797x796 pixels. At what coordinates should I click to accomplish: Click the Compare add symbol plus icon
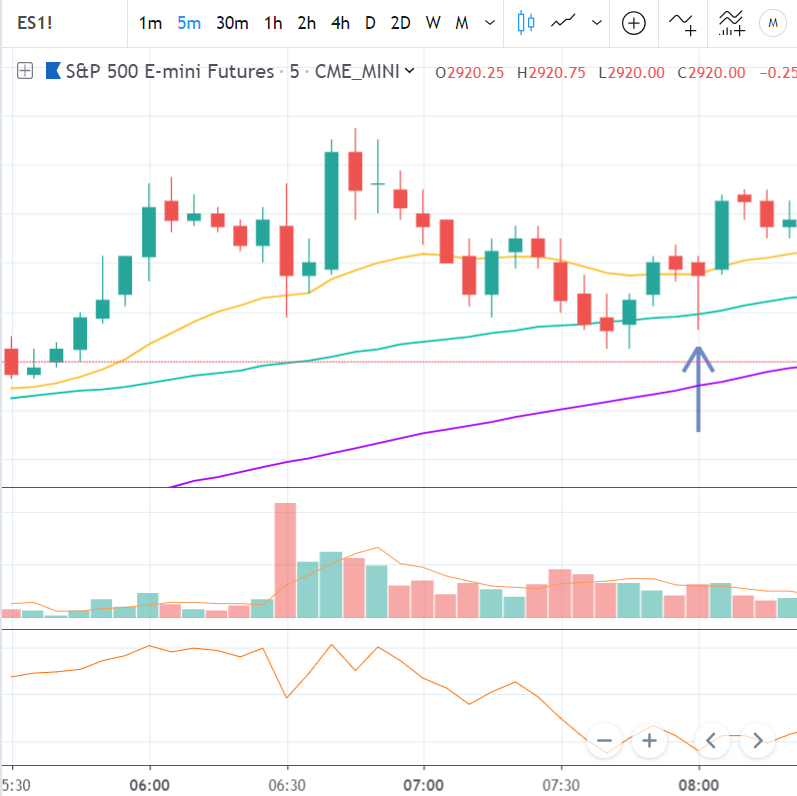(634, 23)
